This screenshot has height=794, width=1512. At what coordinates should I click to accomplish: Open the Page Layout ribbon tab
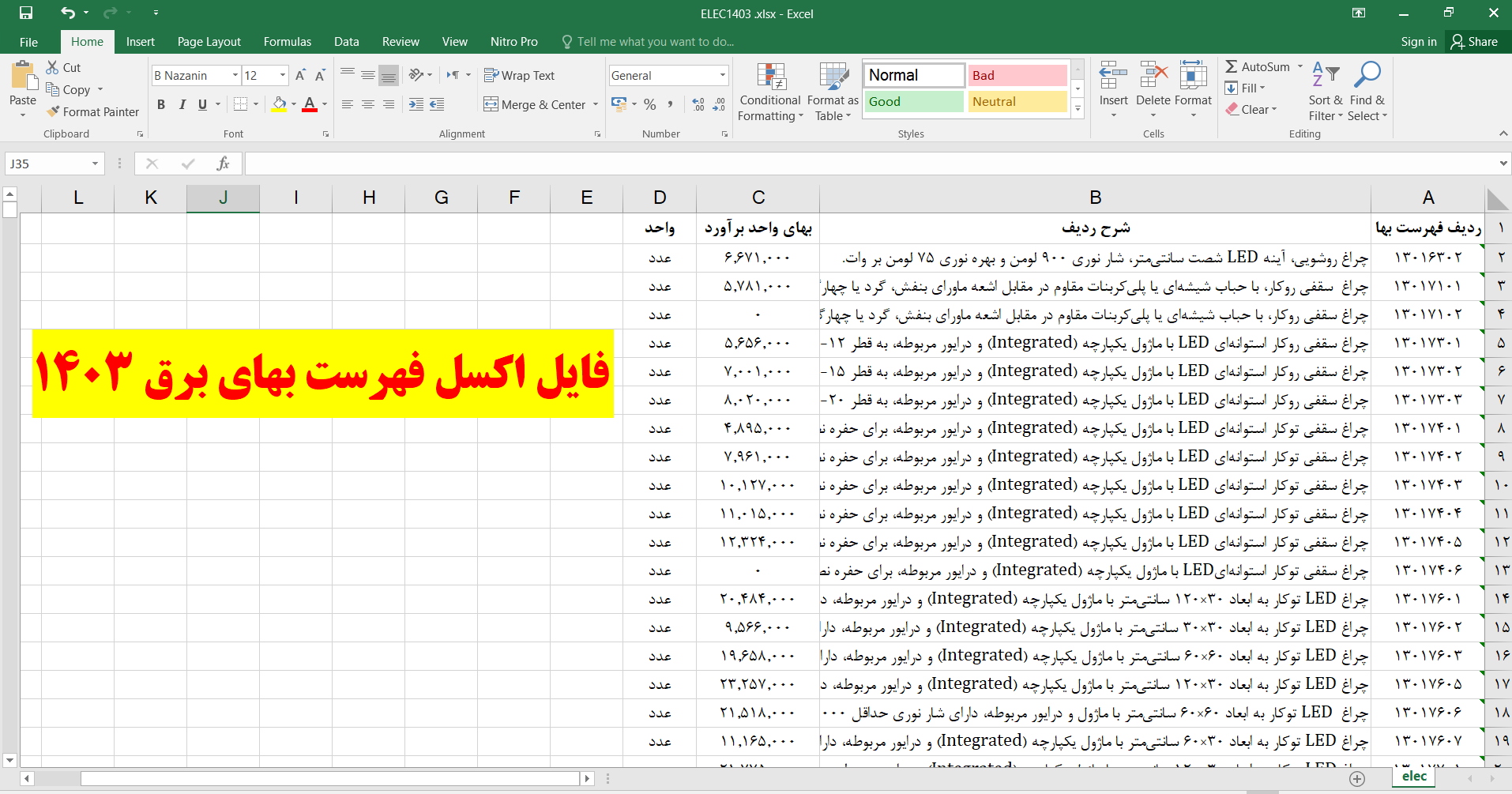tap(209, 42)
